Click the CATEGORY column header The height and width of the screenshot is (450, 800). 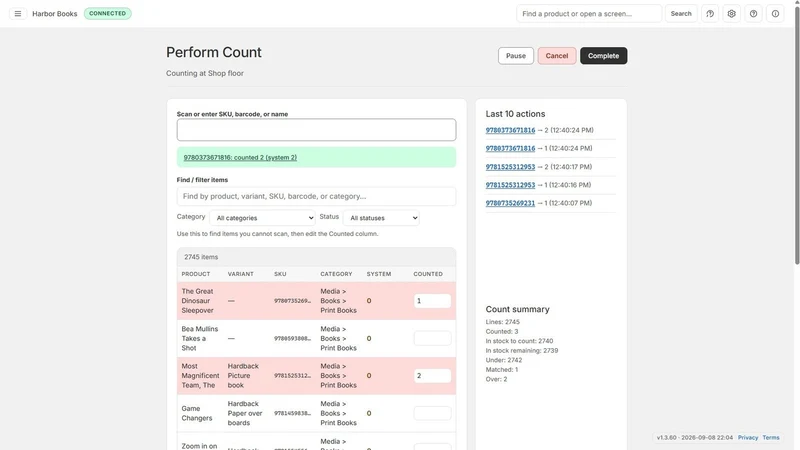coord(336,274)
